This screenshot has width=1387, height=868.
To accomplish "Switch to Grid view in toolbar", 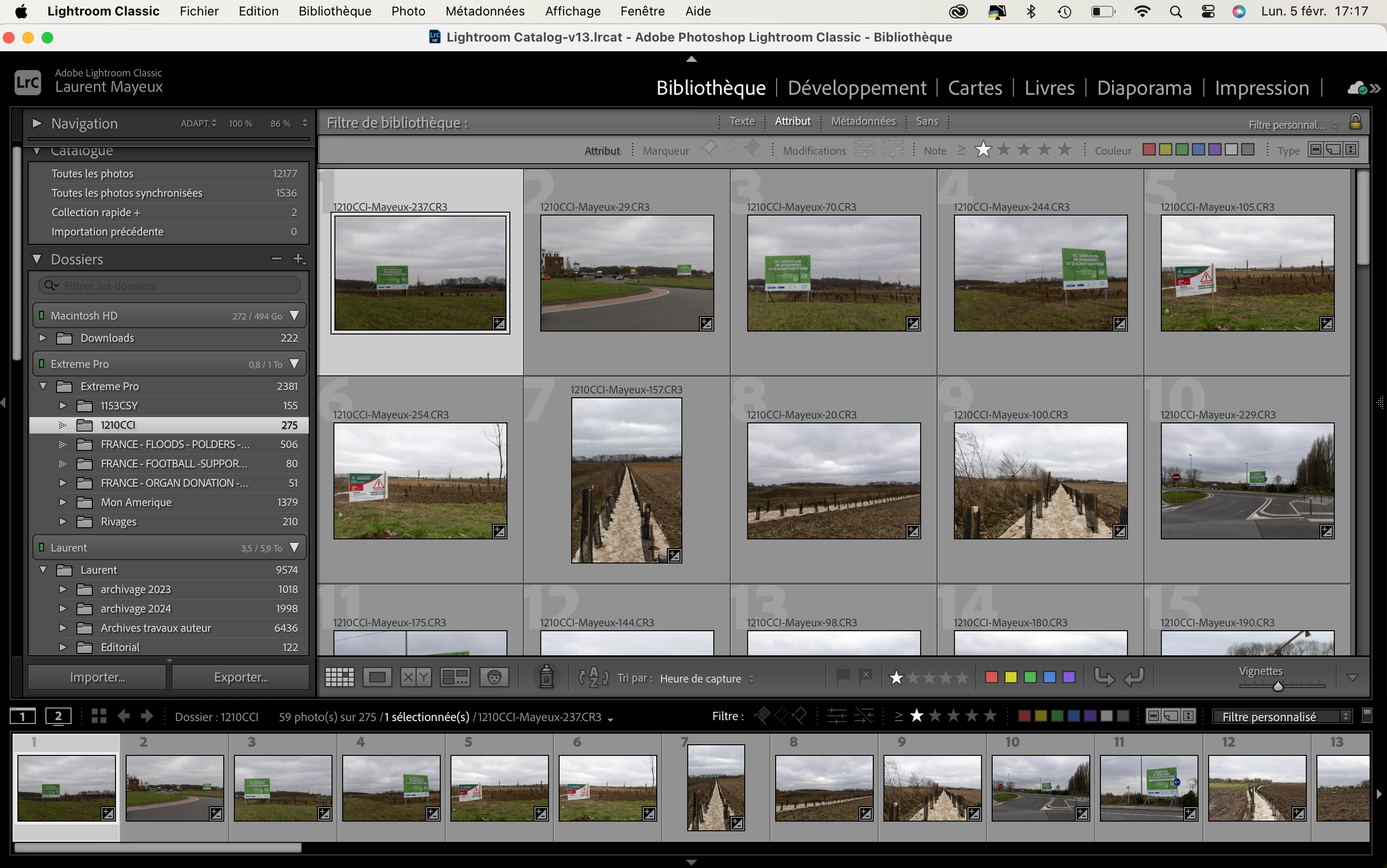I will [x=339, y=678].
